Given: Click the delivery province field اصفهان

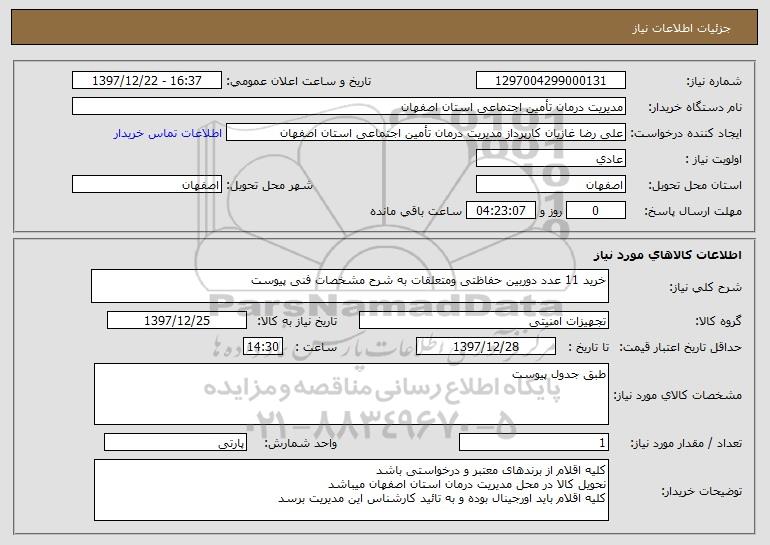Looking at the screenshot, I should (x=550, y=185).
